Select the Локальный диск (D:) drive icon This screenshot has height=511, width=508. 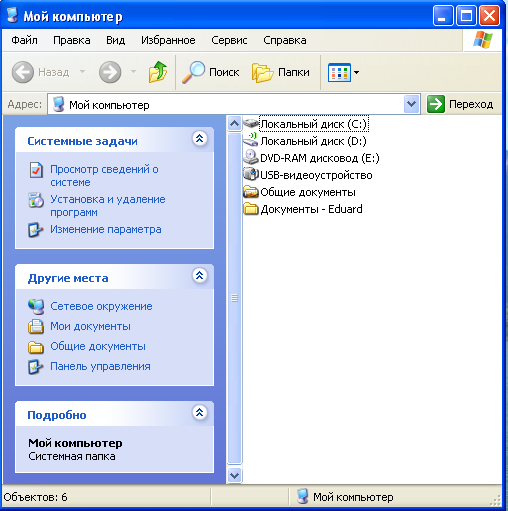(251, 140)
